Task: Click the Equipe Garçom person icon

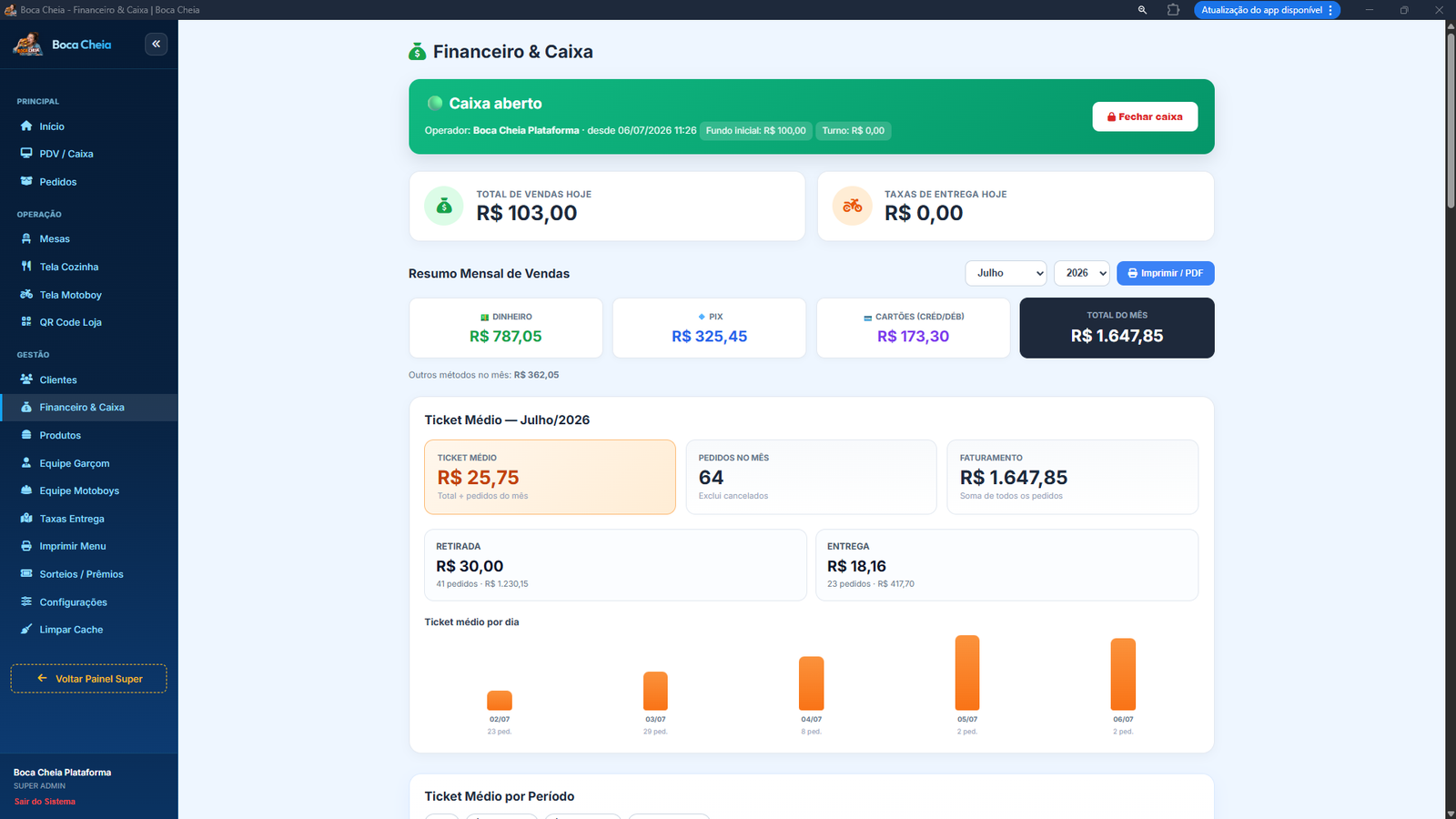Action: click(26, 463)
